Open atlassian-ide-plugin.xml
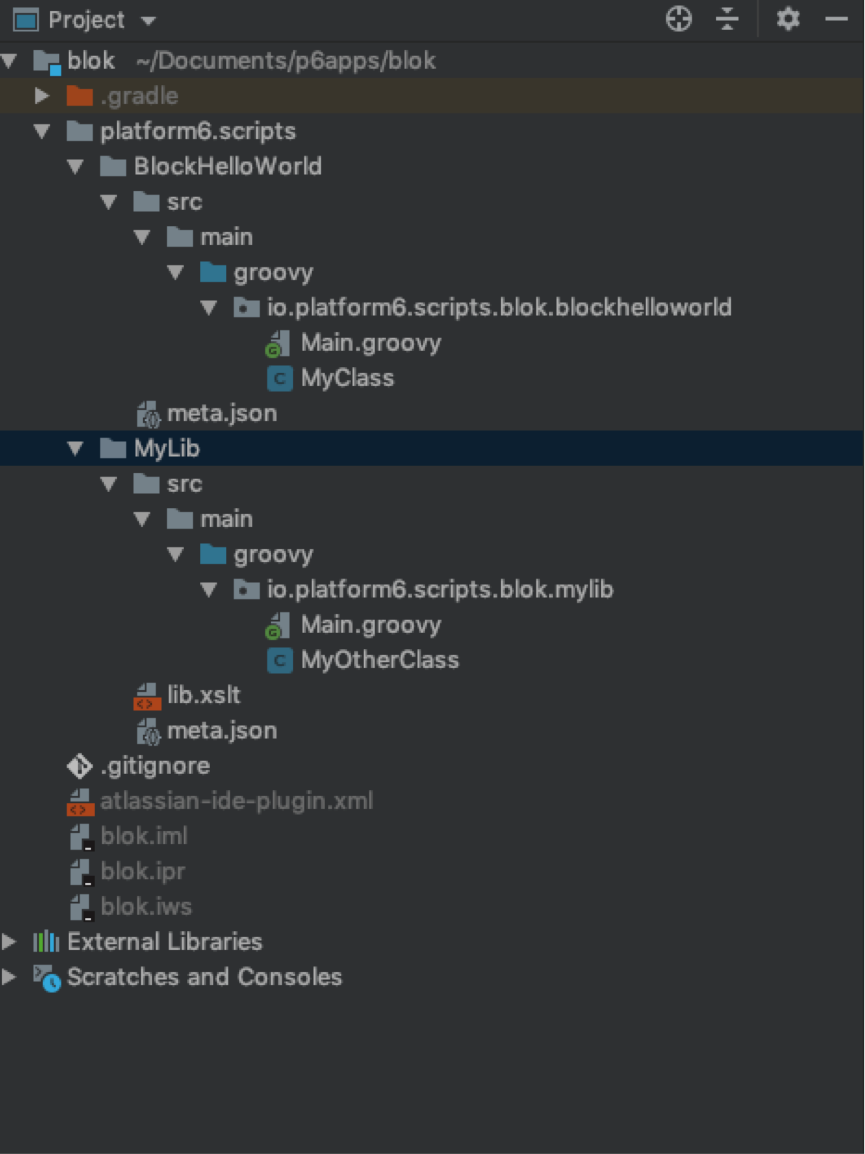This screenshot has height=1154, width=865. (237, 801)
